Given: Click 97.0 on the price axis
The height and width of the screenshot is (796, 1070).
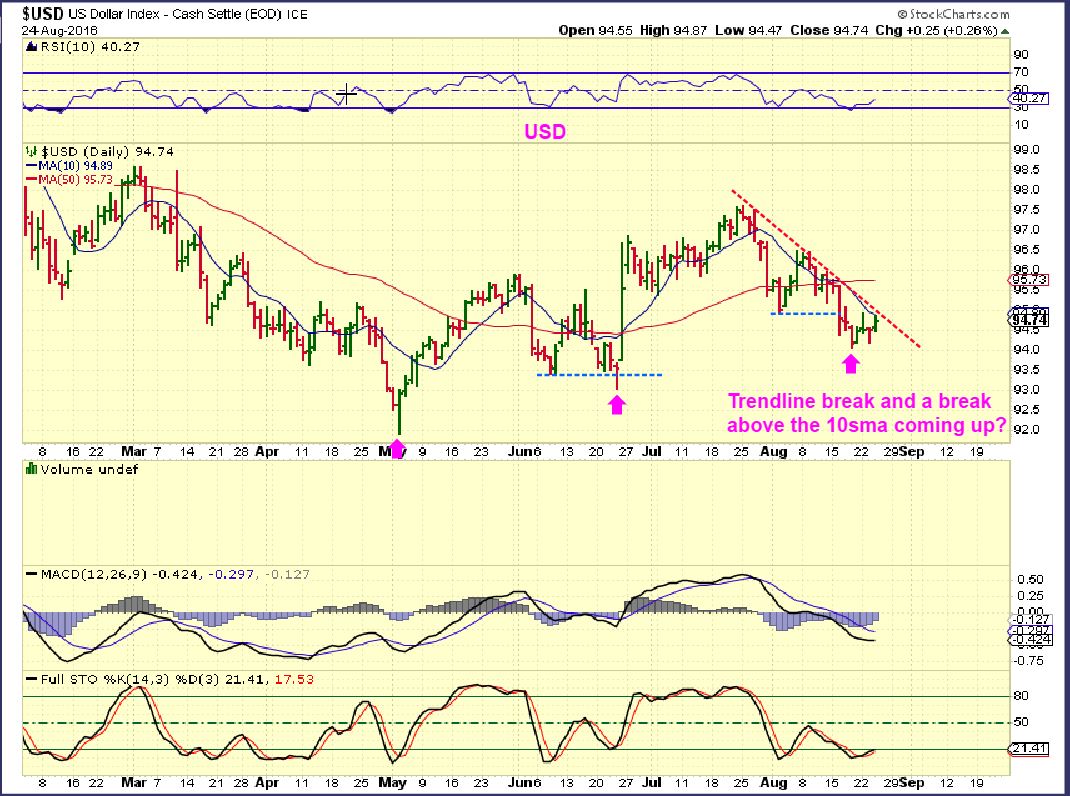Looking at the screenshot, I should coord(1026,229).
